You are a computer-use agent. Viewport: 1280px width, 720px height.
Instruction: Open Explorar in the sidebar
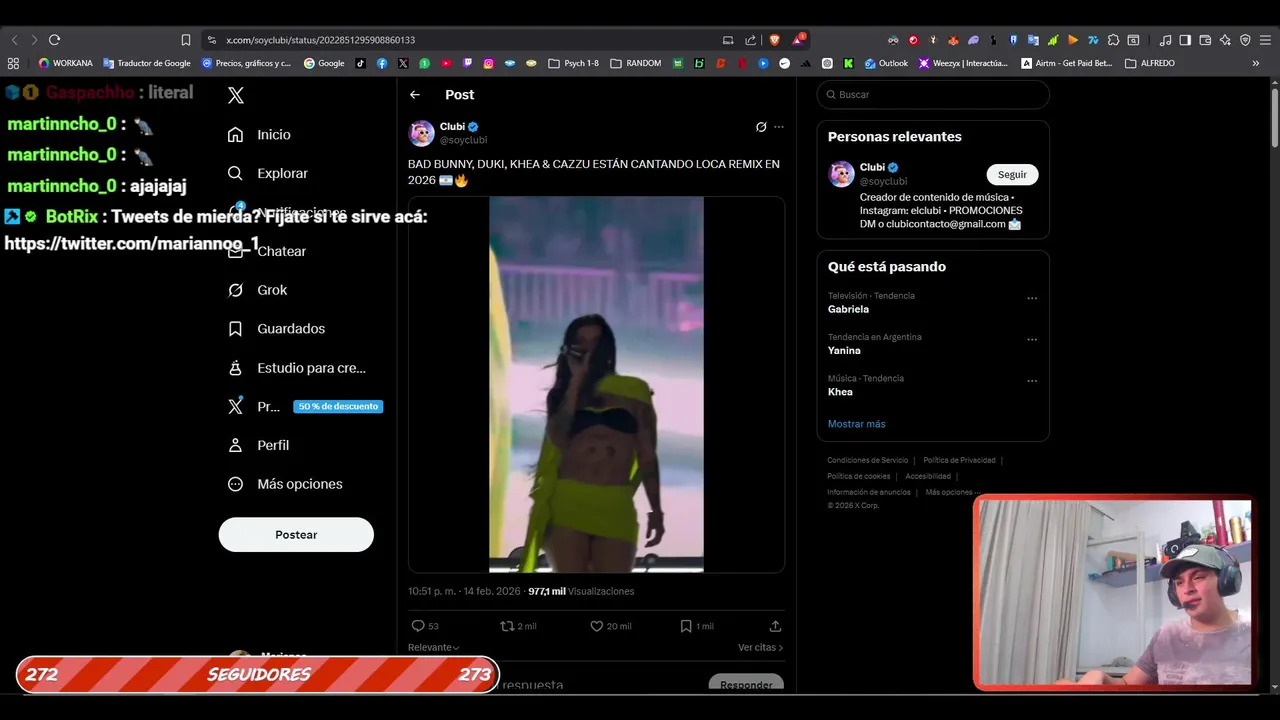click(267, 173)
